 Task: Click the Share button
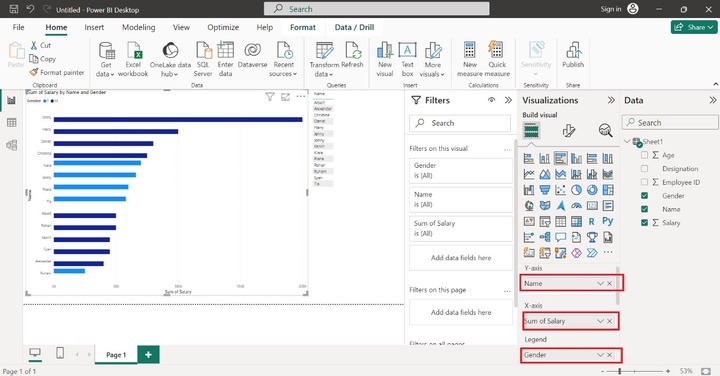pos(694,27)
